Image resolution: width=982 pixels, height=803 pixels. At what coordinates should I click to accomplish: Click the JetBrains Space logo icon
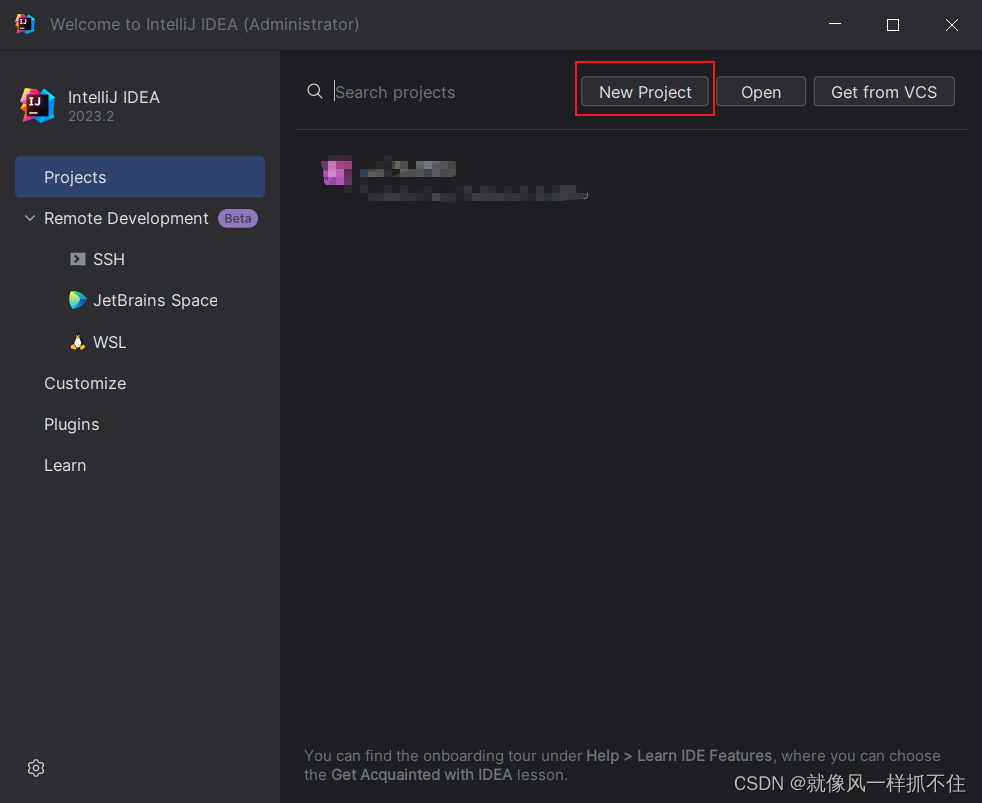pyautogui.click(x=78, y=300)
